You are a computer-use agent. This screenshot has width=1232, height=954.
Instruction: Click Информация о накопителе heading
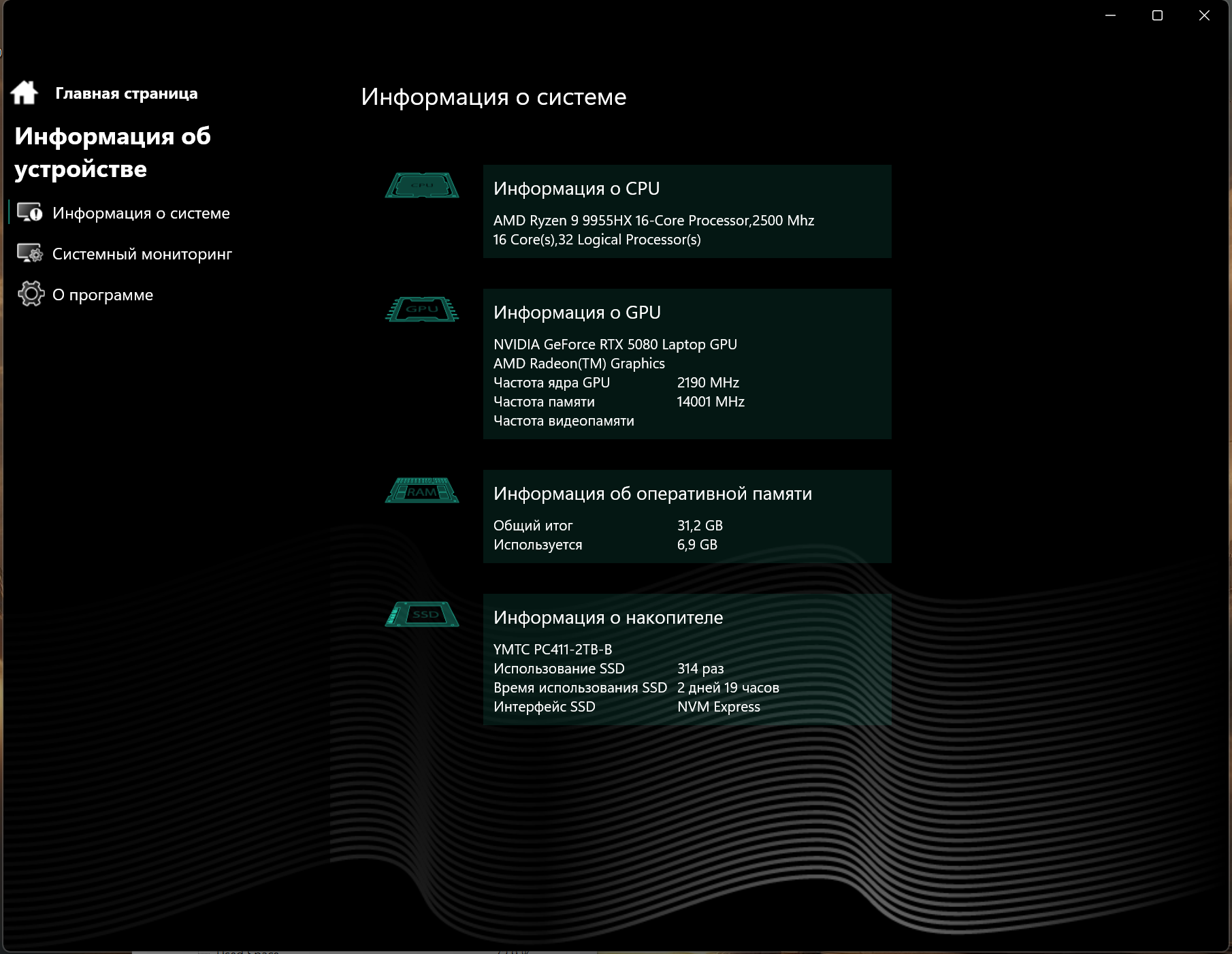pyautogui.click(x=609, y=618)
